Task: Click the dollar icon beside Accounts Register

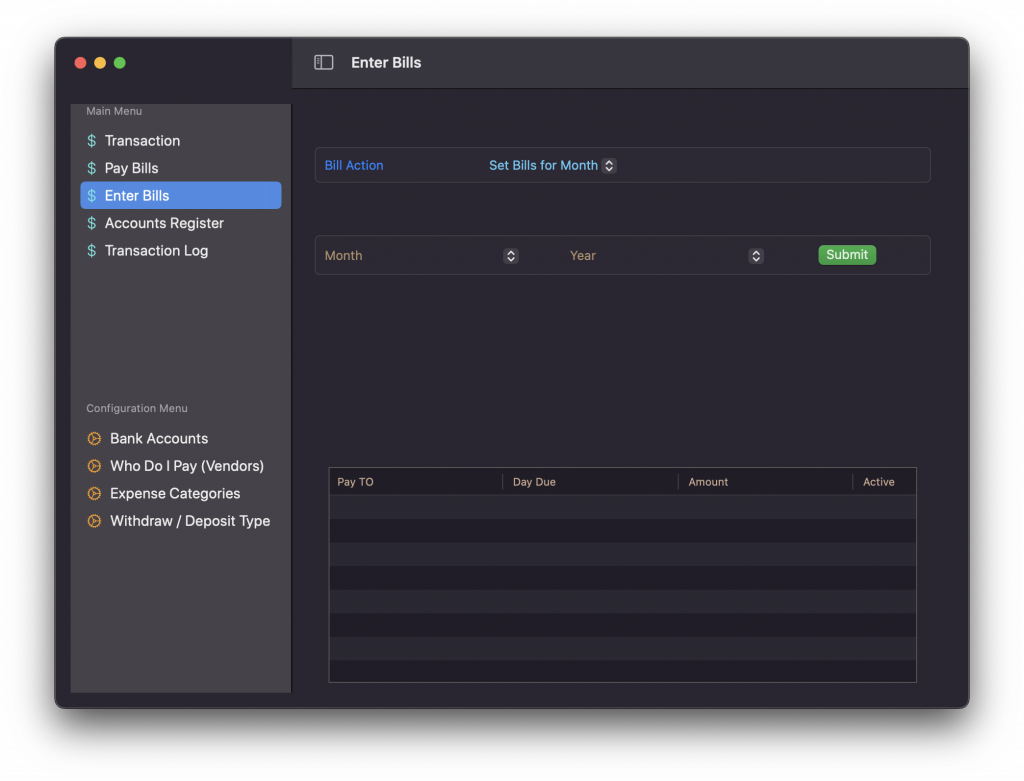Action: click(92, 223)
